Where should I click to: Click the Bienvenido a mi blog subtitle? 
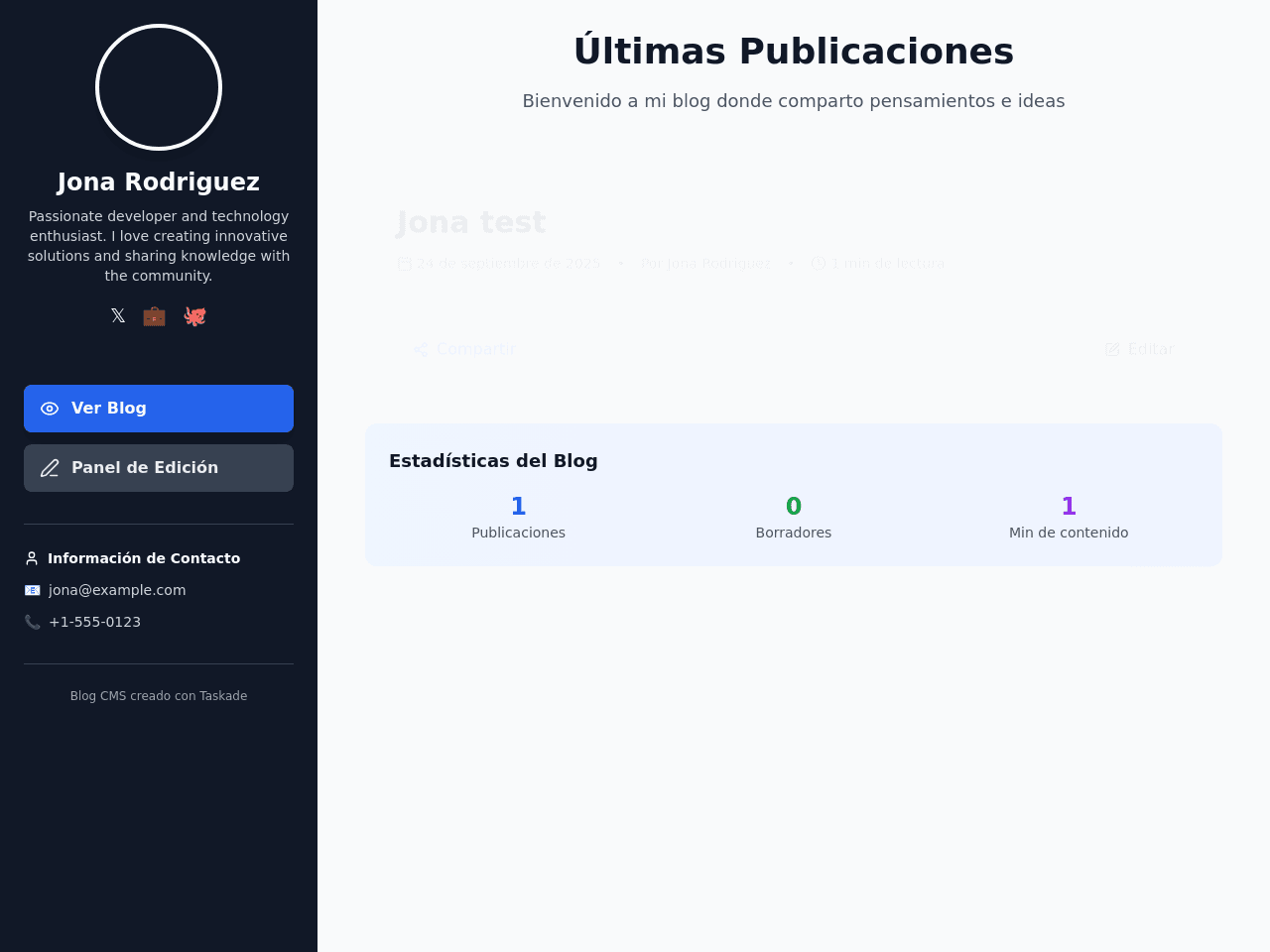point(794,101)
